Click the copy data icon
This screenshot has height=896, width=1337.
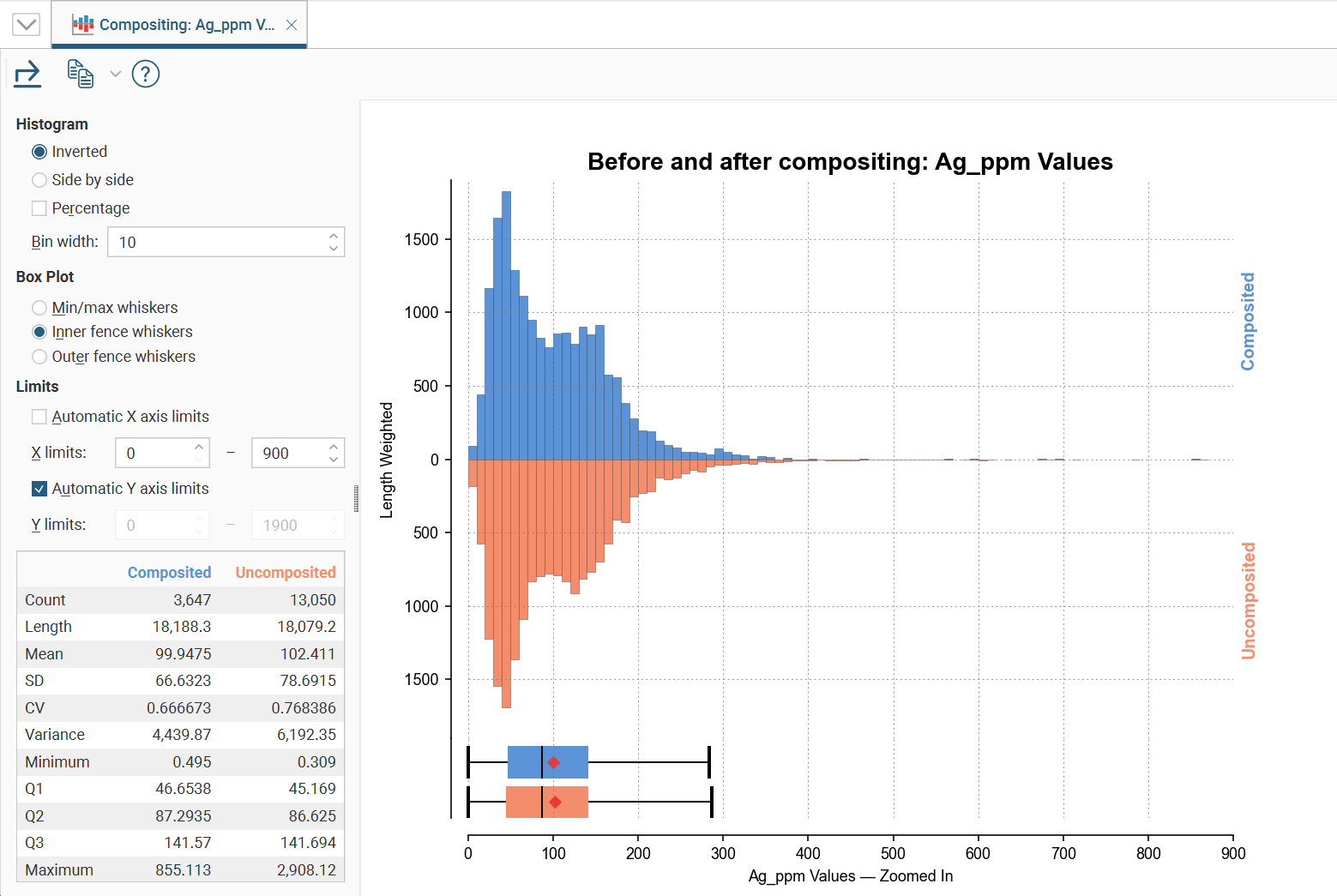(x=80, y=74)
